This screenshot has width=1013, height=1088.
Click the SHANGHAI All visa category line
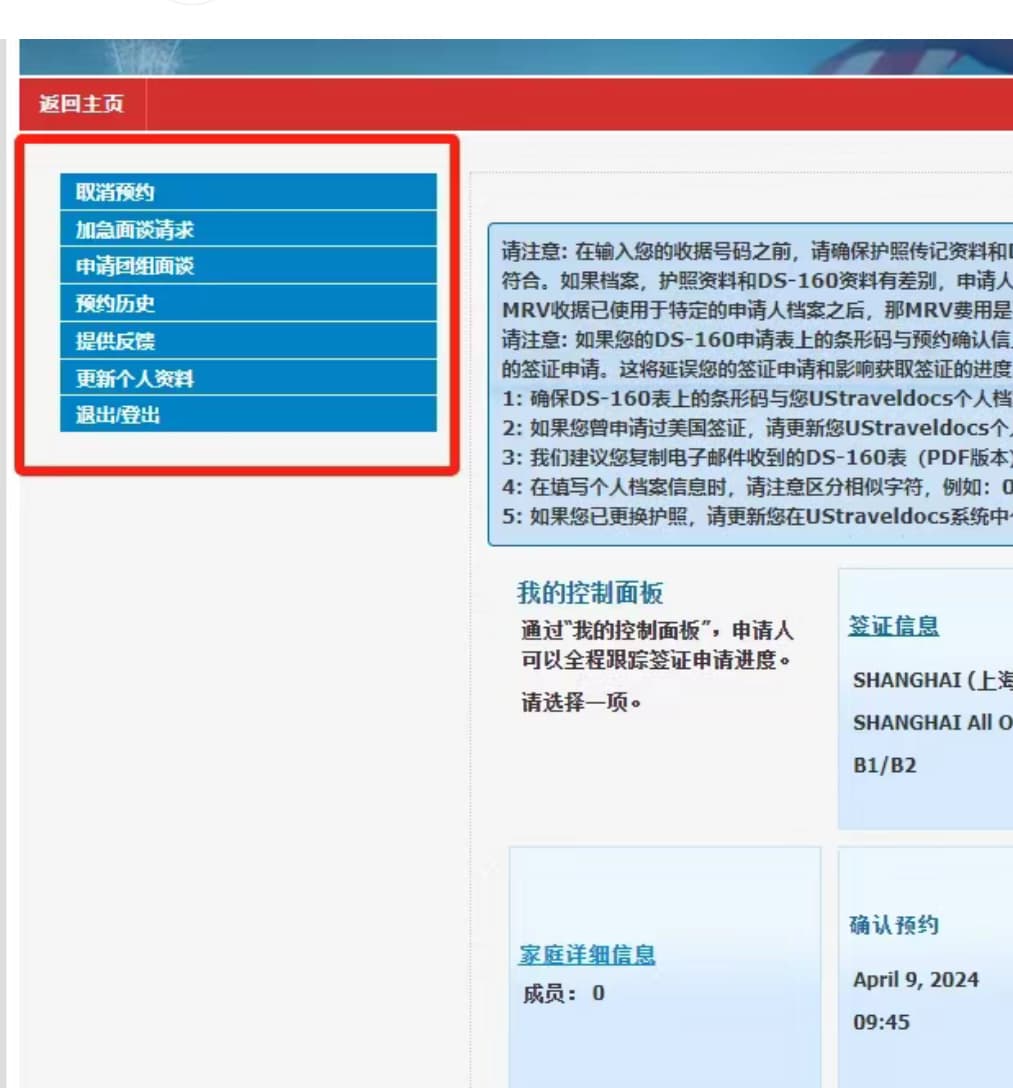tap(932, 722)
